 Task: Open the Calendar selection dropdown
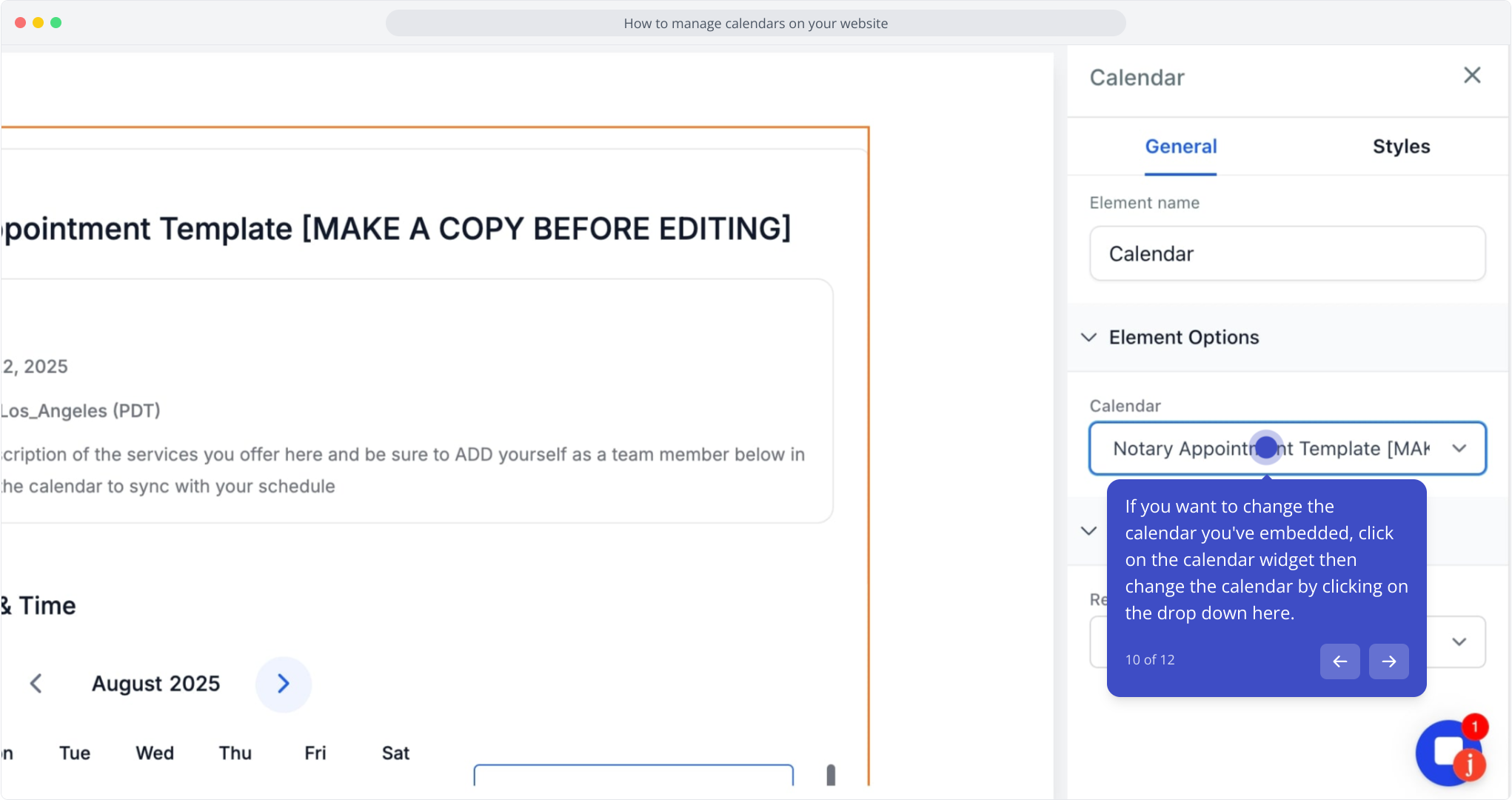click(x=1287, y=448)
